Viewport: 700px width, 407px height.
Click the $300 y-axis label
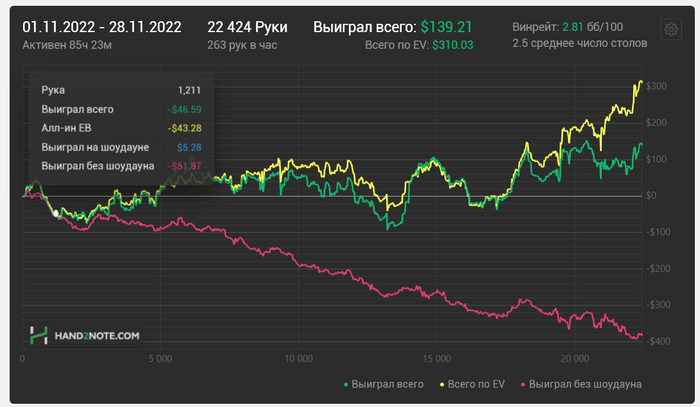click(656, 86)
